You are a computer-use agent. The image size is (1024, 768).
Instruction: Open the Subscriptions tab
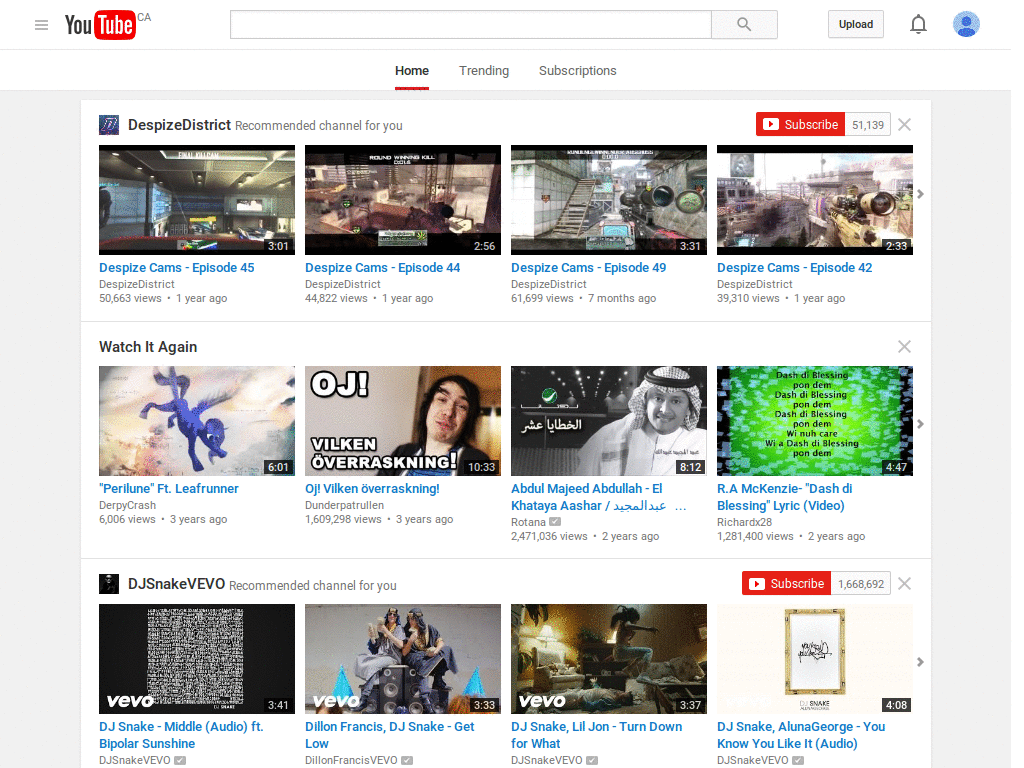[x=577, y=71]
